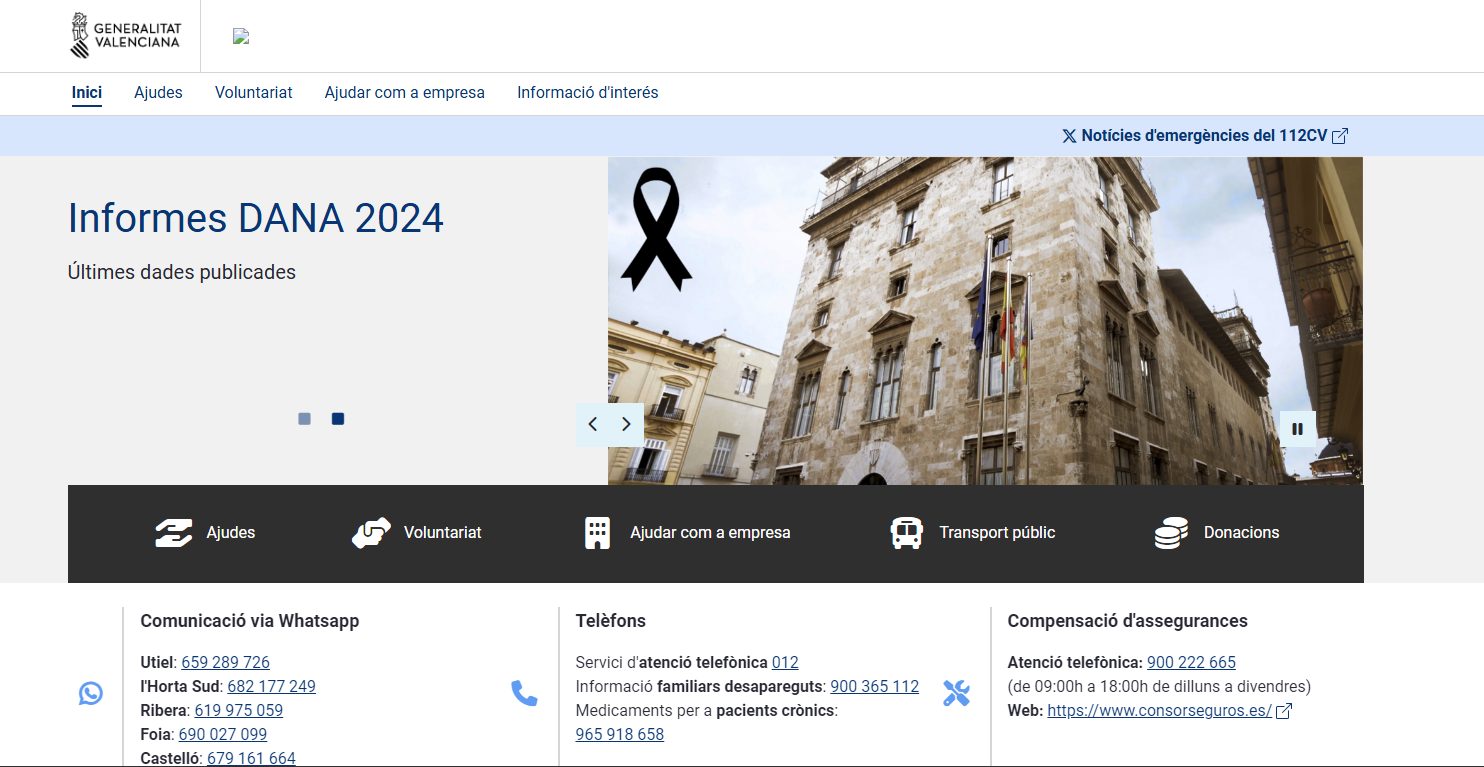Click the Generalitat Valenciana logo
The image size is (1484, 767).
tap(126, 36)
